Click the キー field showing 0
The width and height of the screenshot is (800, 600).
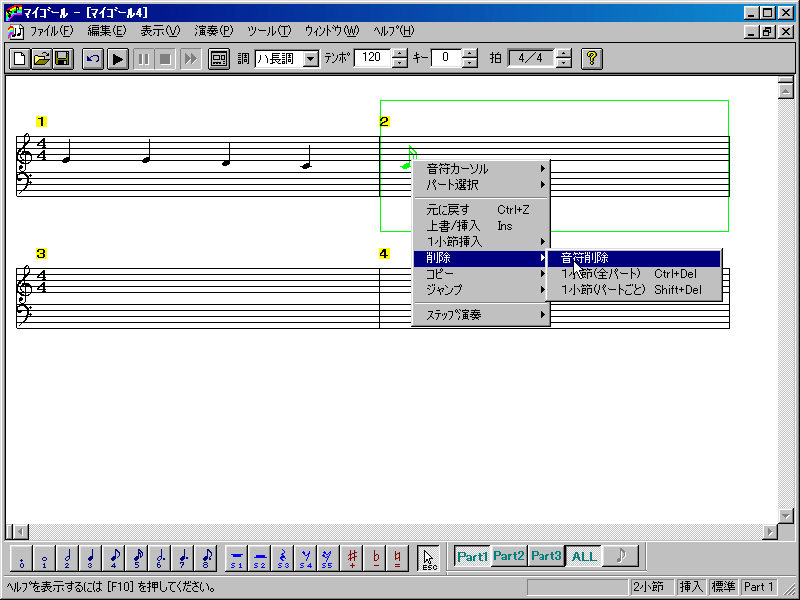446,58
